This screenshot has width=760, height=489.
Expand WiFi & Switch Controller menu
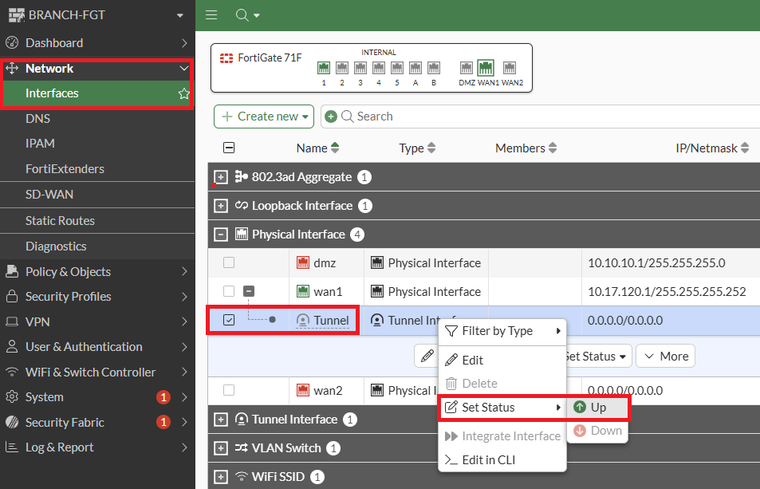coord(97,372)
